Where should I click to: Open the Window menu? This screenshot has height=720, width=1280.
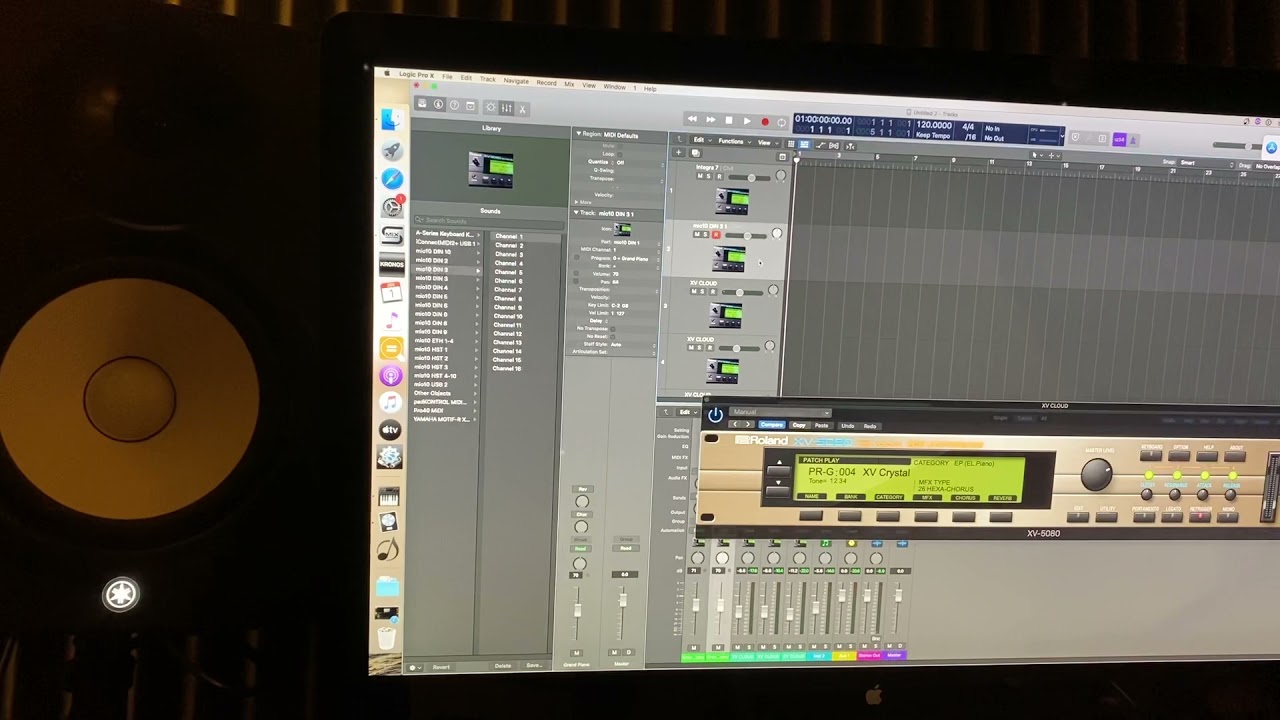pos(614,86)
